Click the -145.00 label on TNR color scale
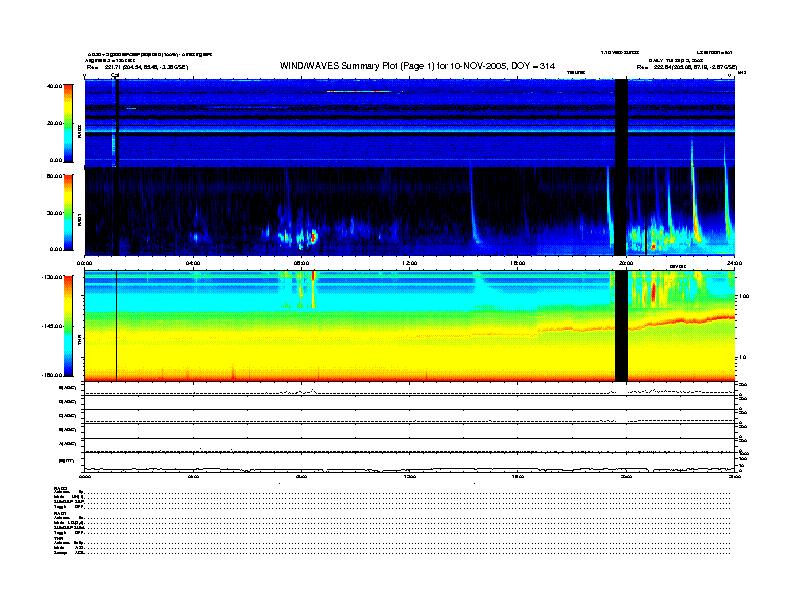The height and width of the screenshot is (612, 792). coord(53,326)
